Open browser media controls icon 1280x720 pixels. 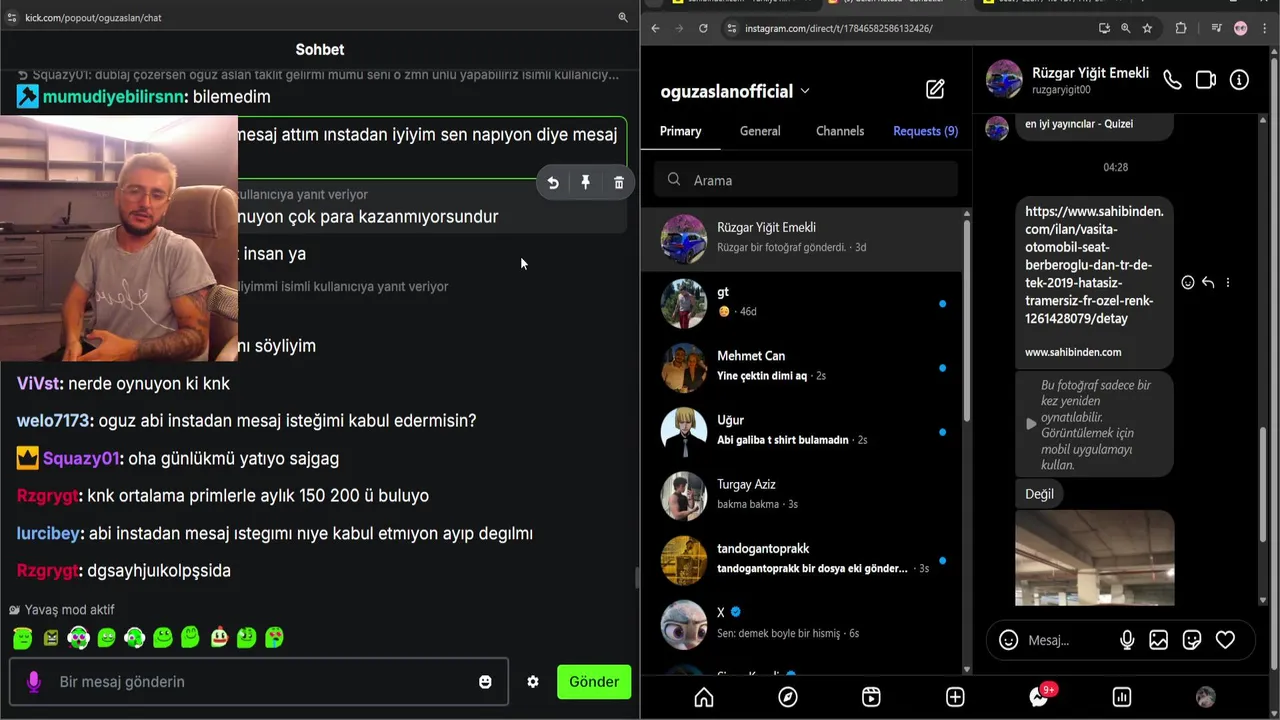point(1217,28)
